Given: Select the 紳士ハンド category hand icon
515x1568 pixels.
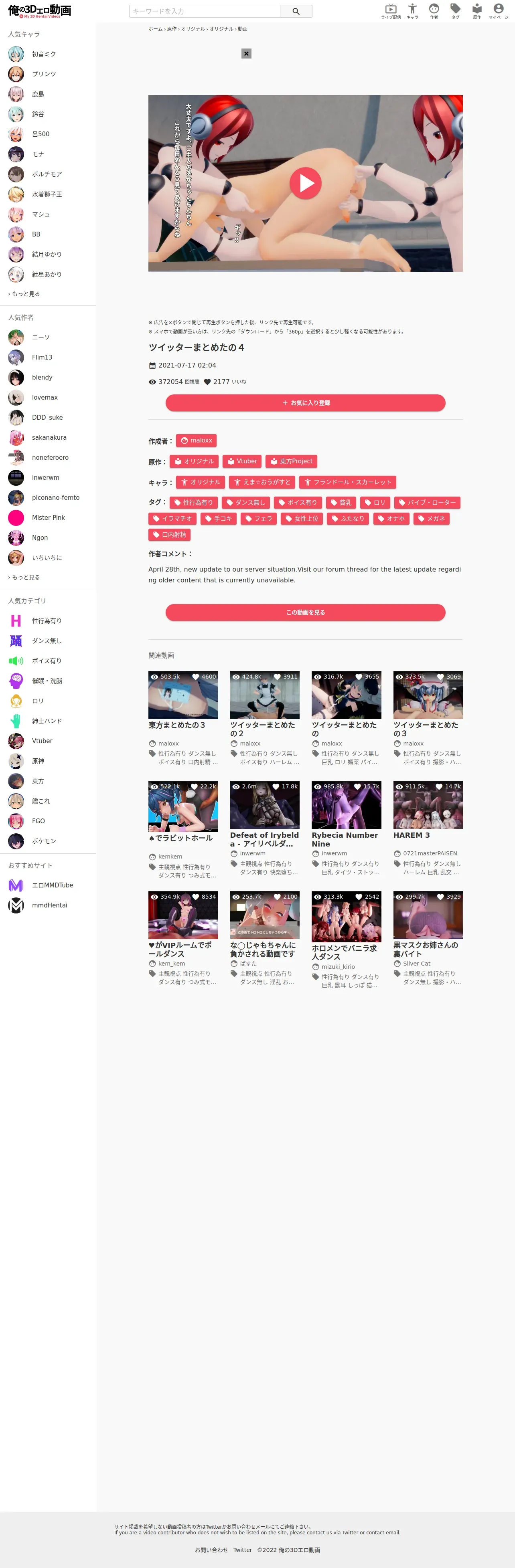Looking at the screenshot, I should click(16, 721).
